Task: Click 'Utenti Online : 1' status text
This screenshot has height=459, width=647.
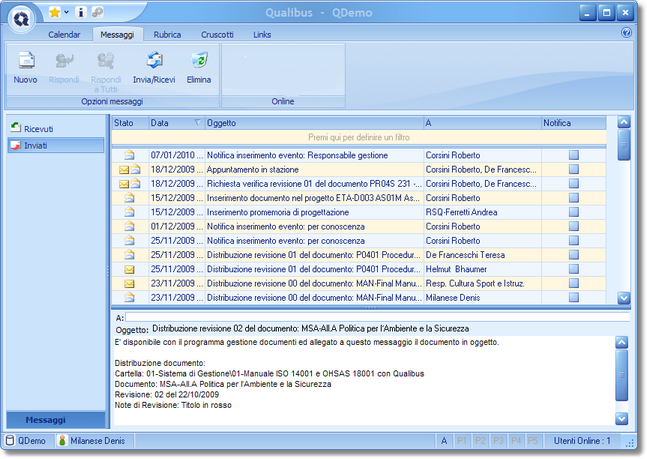Action: click(582, 440)
